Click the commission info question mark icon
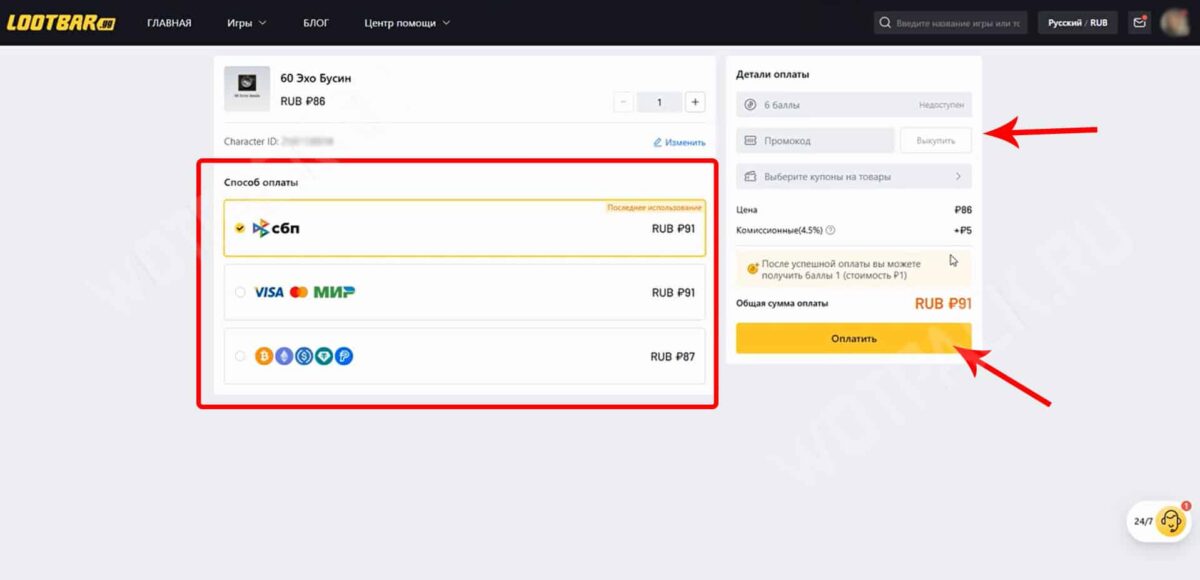1200x580 pixels. click(x=831, y=230)
